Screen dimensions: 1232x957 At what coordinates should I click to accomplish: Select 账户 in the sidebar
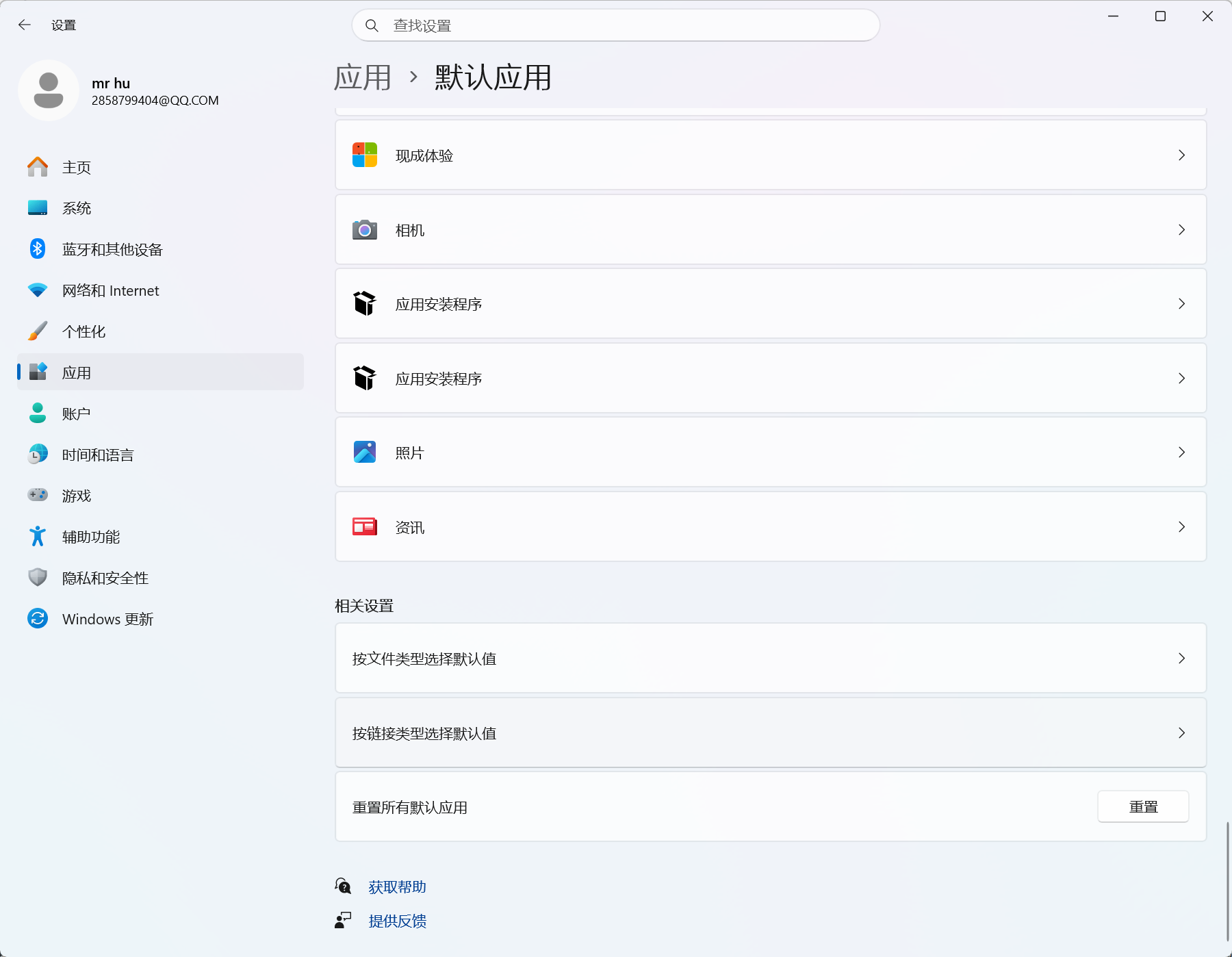(x=160, y=413)
